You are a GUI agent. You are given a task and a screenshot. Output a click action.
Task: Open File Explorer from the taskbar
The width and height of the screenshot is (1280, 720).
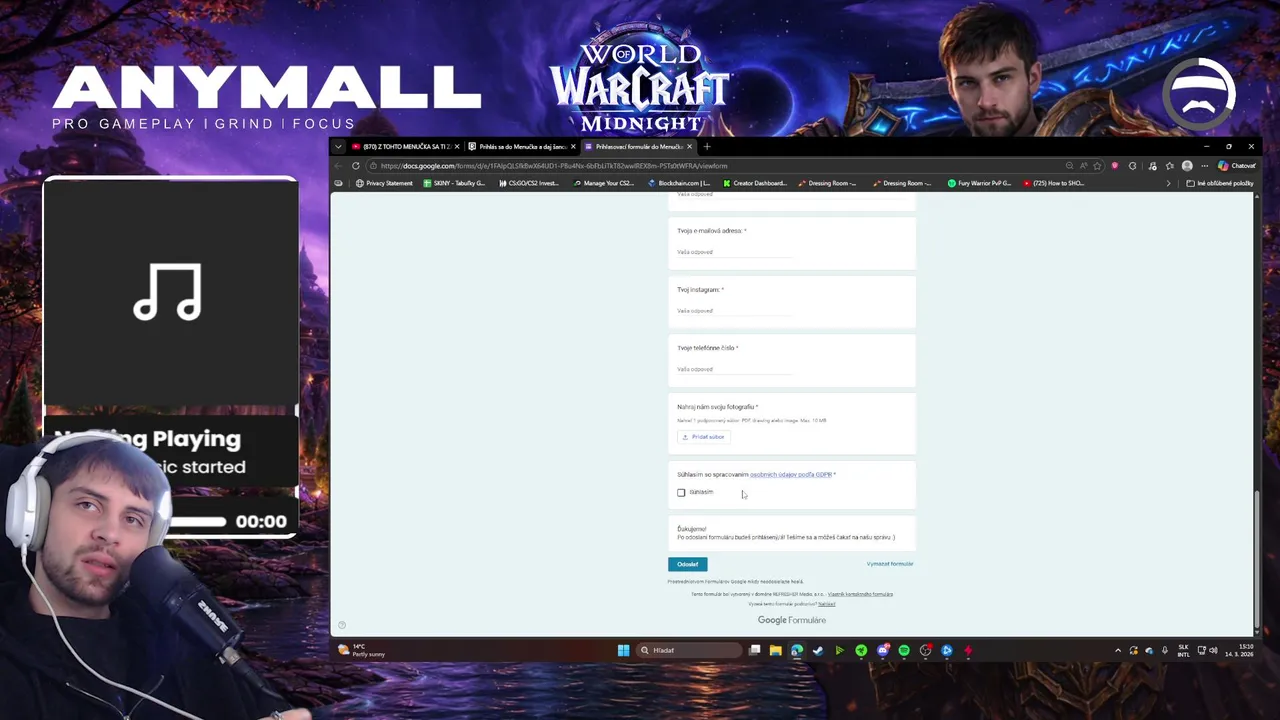(x=776, y=650)
